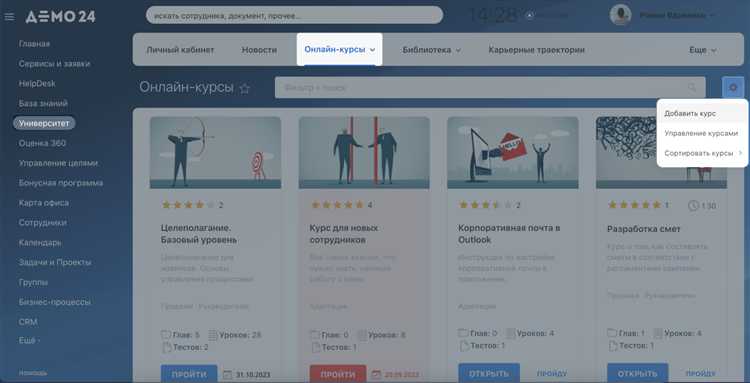
Task: Click the red calendar icon on Курс для новых сотрудников
Action: [x=376, y=374]
